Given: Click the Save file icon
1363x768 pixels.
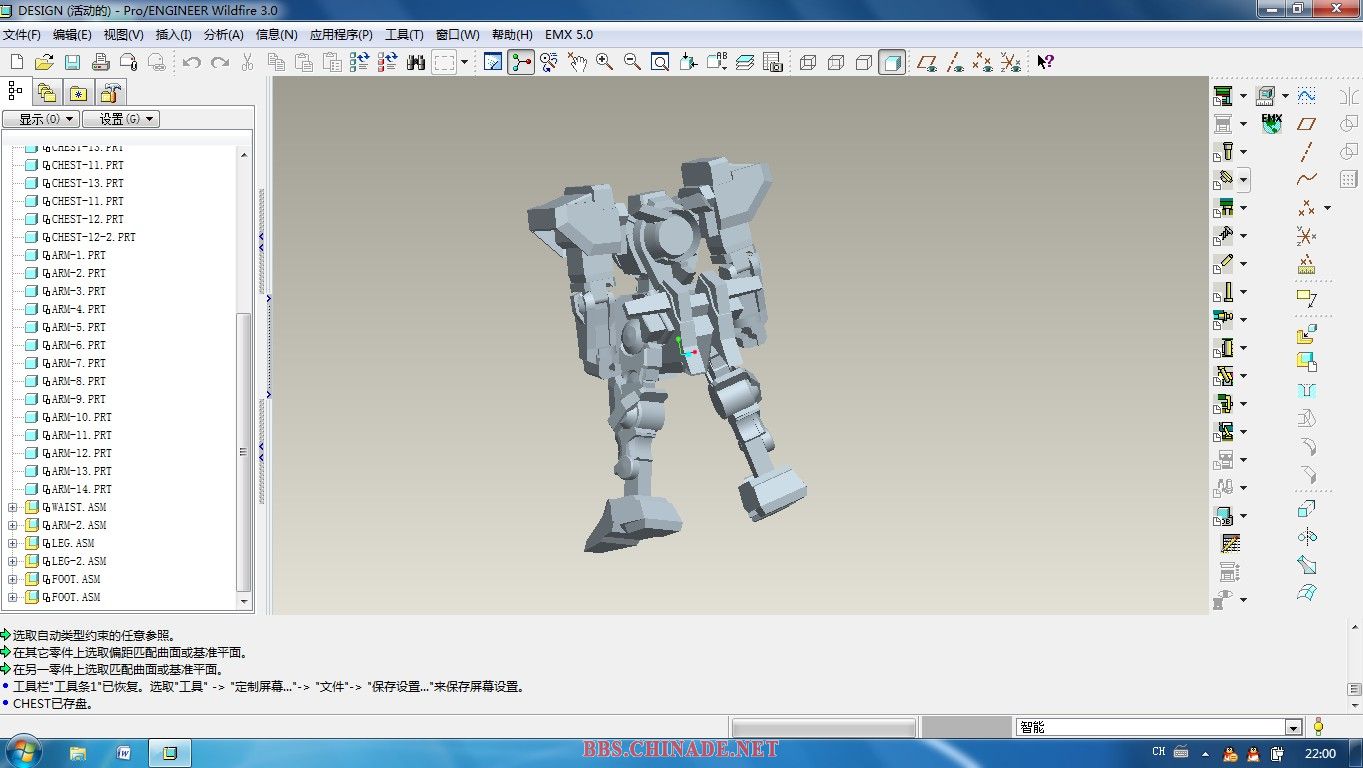Looking at the screenshot, I should (72, 62).
